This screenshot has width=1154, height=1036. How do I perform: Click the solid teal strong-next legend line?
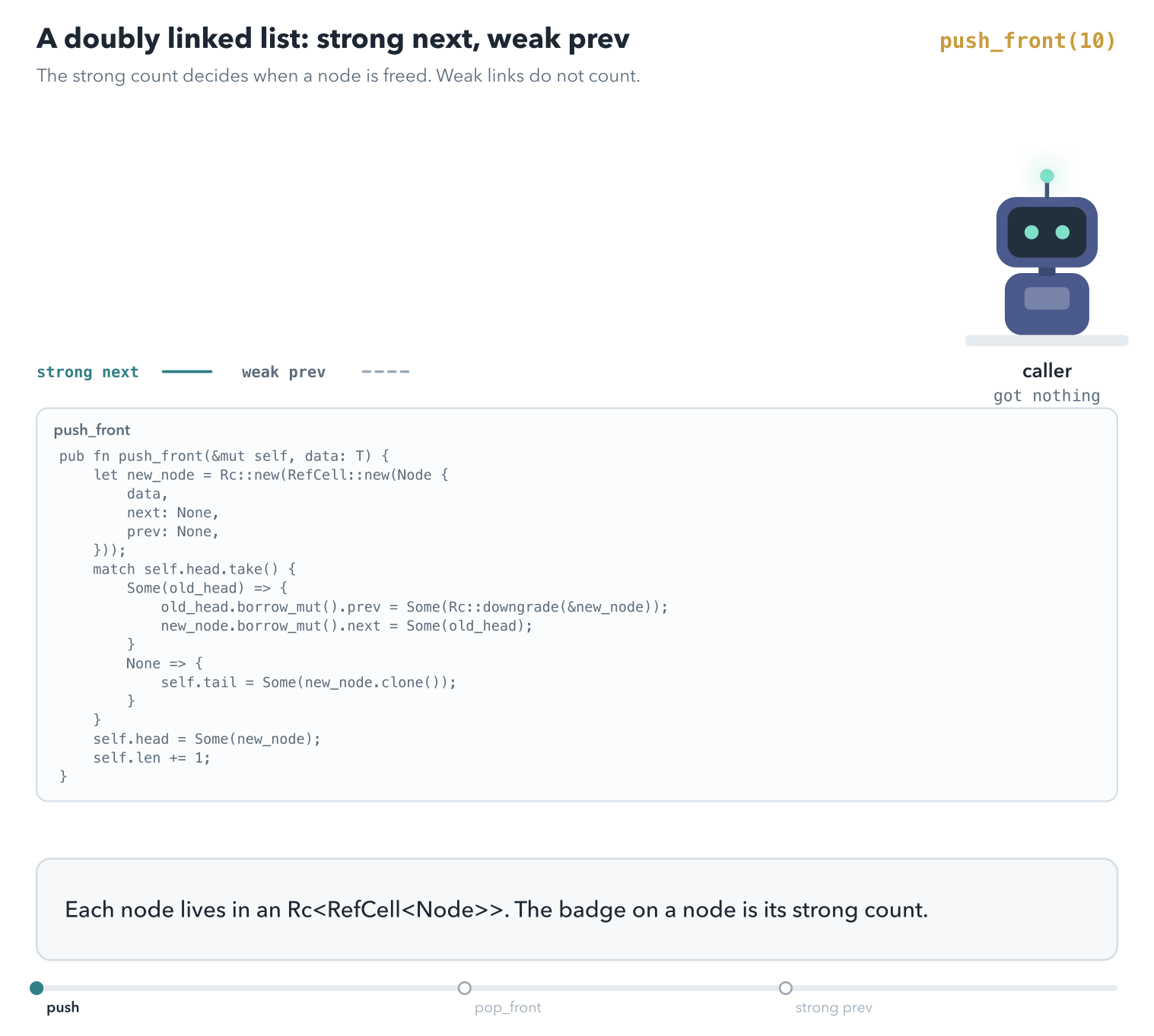pyautogui.click(x=187, y=372)
